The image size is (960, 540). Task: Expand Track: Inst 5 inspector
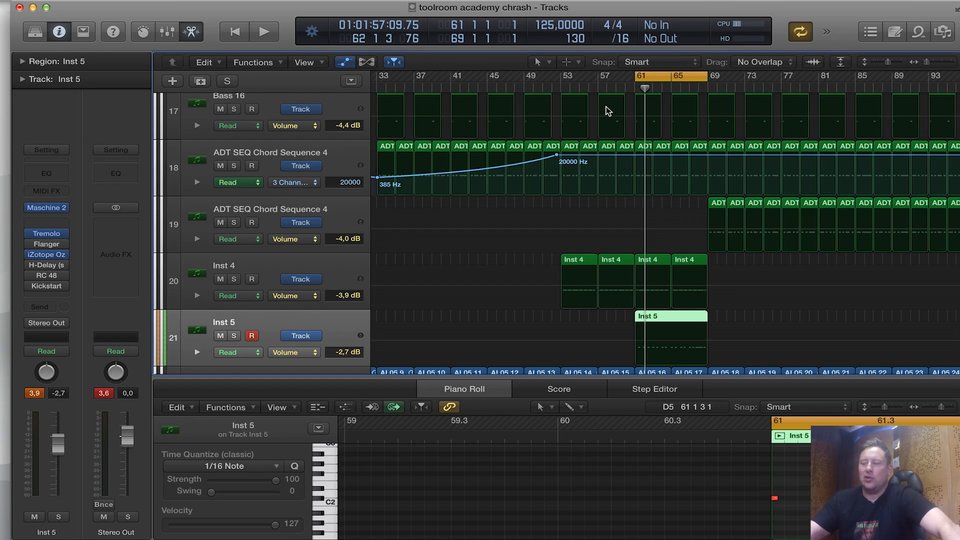(23, 79)
